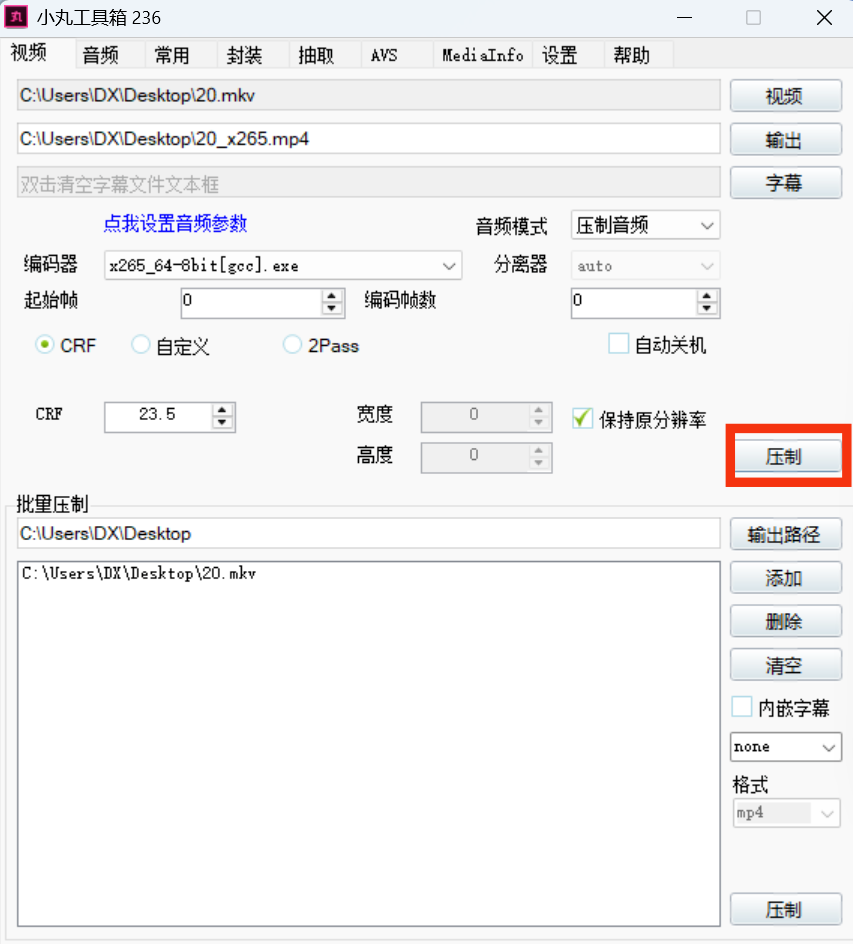Image resolution: width=853 pixels, height=944 pixels.
Task: Click the 编码帧数 number field
Action: pos(634,302)
